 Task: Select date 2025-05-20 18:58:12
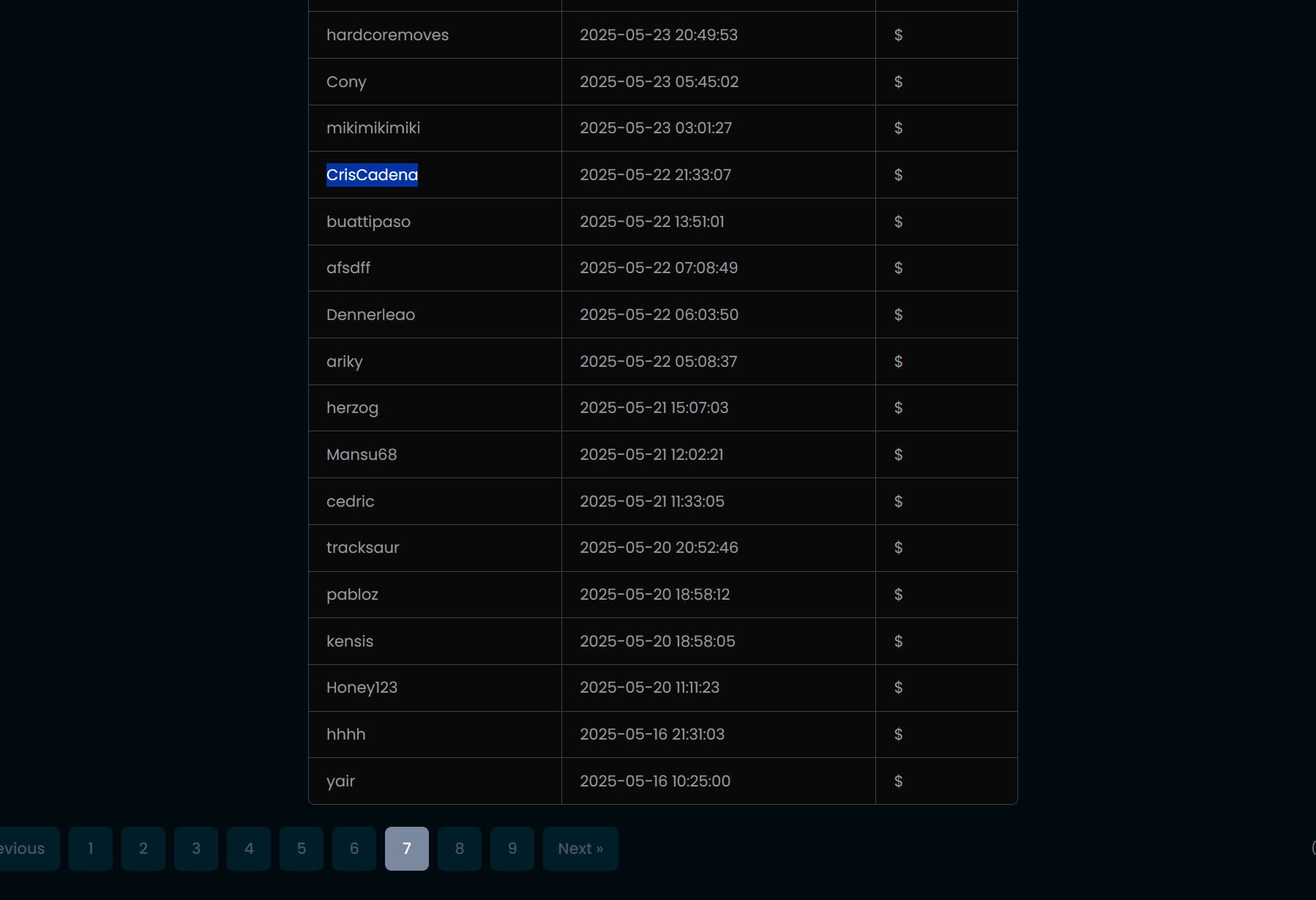[x=655, y=595]
